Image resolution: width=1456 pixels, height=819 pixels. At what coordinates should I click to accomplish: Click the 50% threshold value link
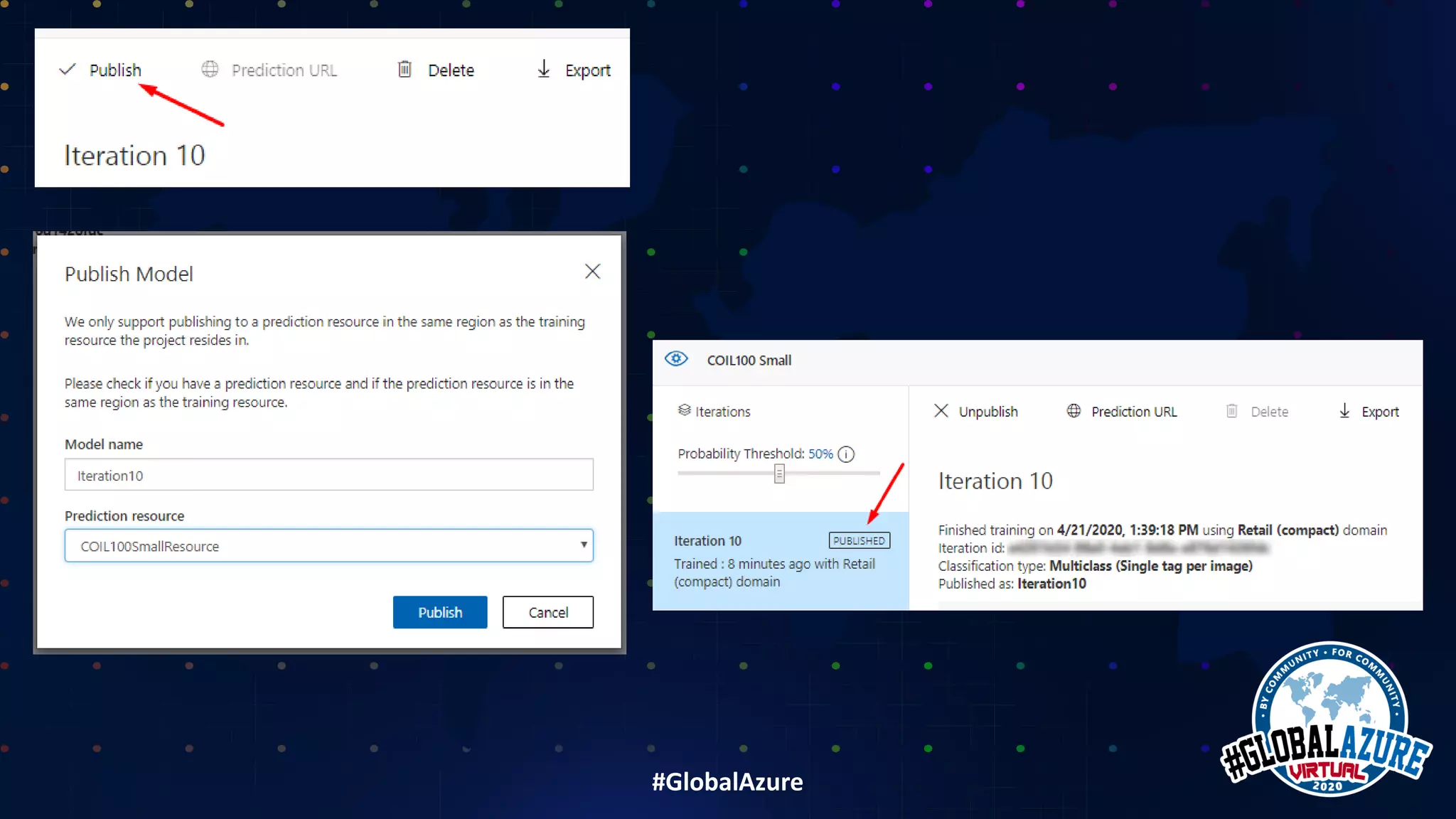(820, 454)
